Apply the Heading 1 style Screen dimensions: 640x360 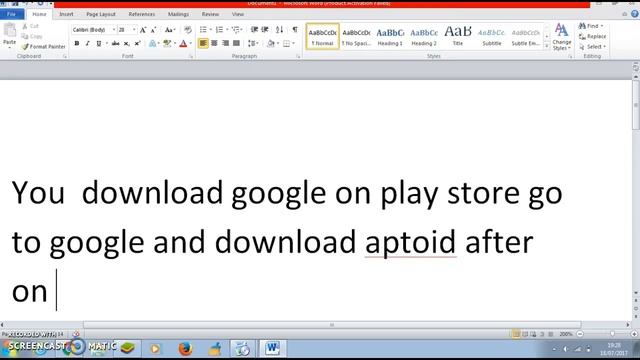coord(390,36)
